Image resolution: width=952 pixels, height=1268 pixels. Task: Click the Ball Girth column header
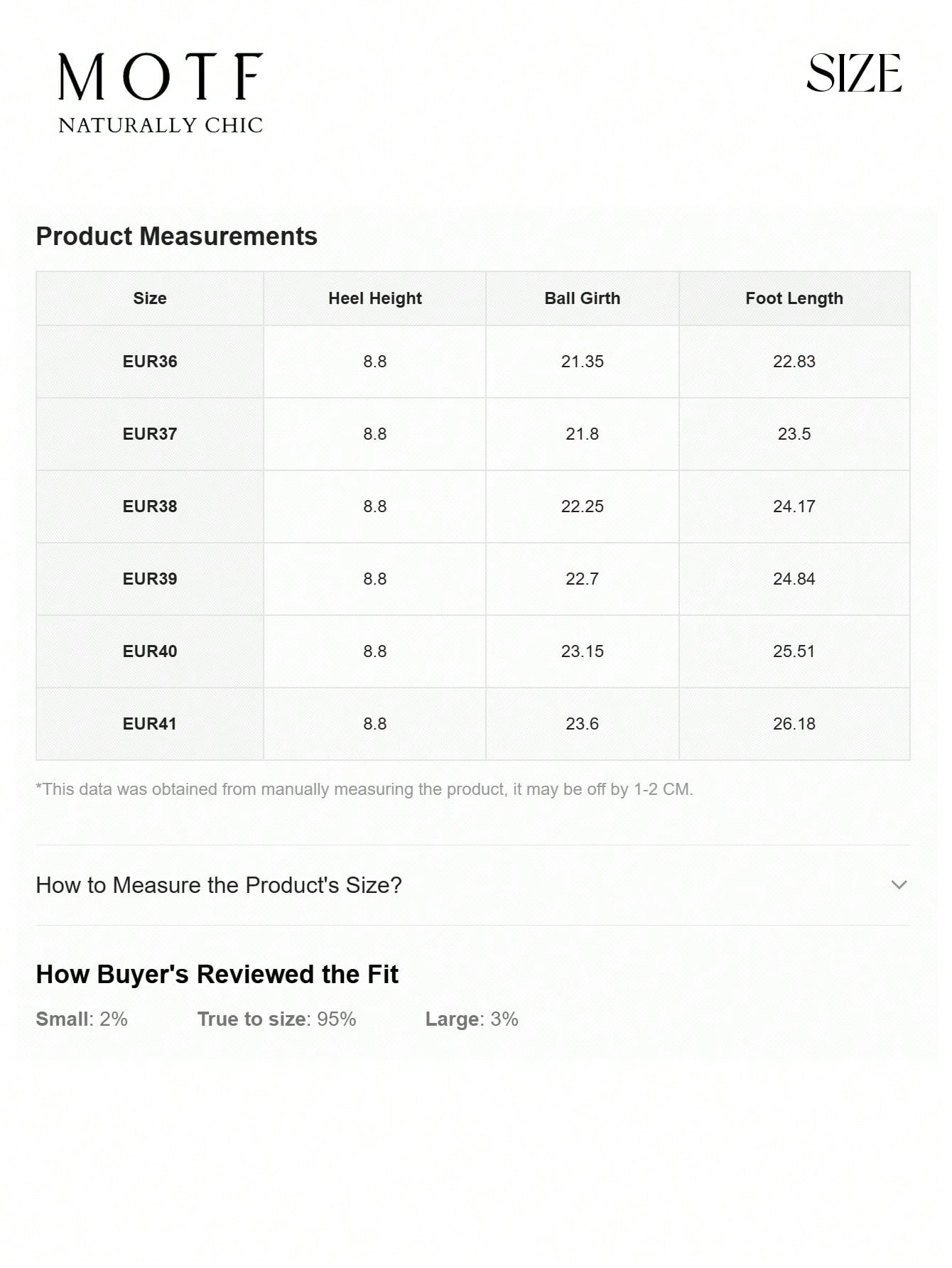pyautogui.click(x=582, y=298)
